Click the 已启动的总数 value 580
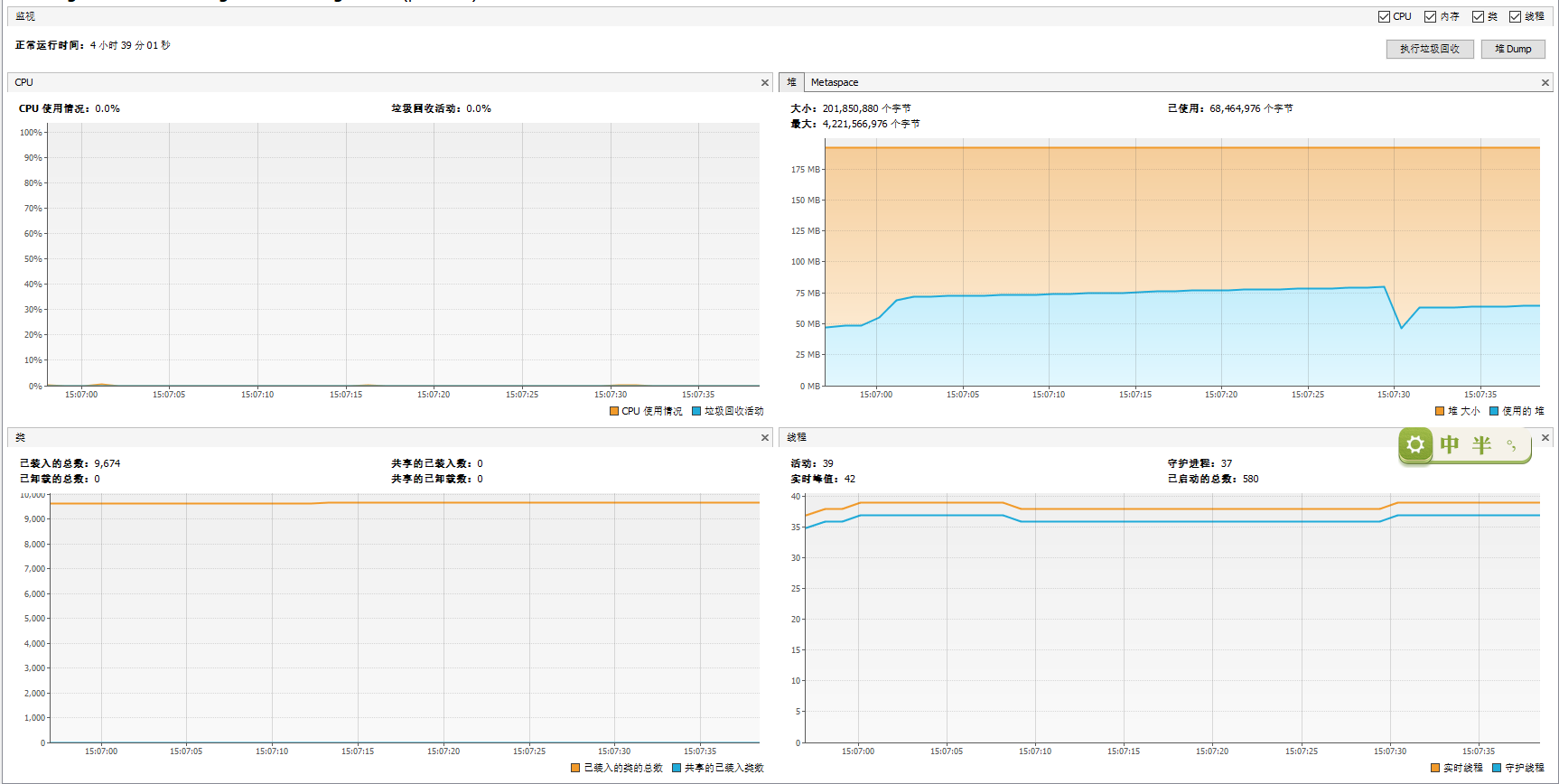Screen dimensions: 1559x784 click(1250, 479)
